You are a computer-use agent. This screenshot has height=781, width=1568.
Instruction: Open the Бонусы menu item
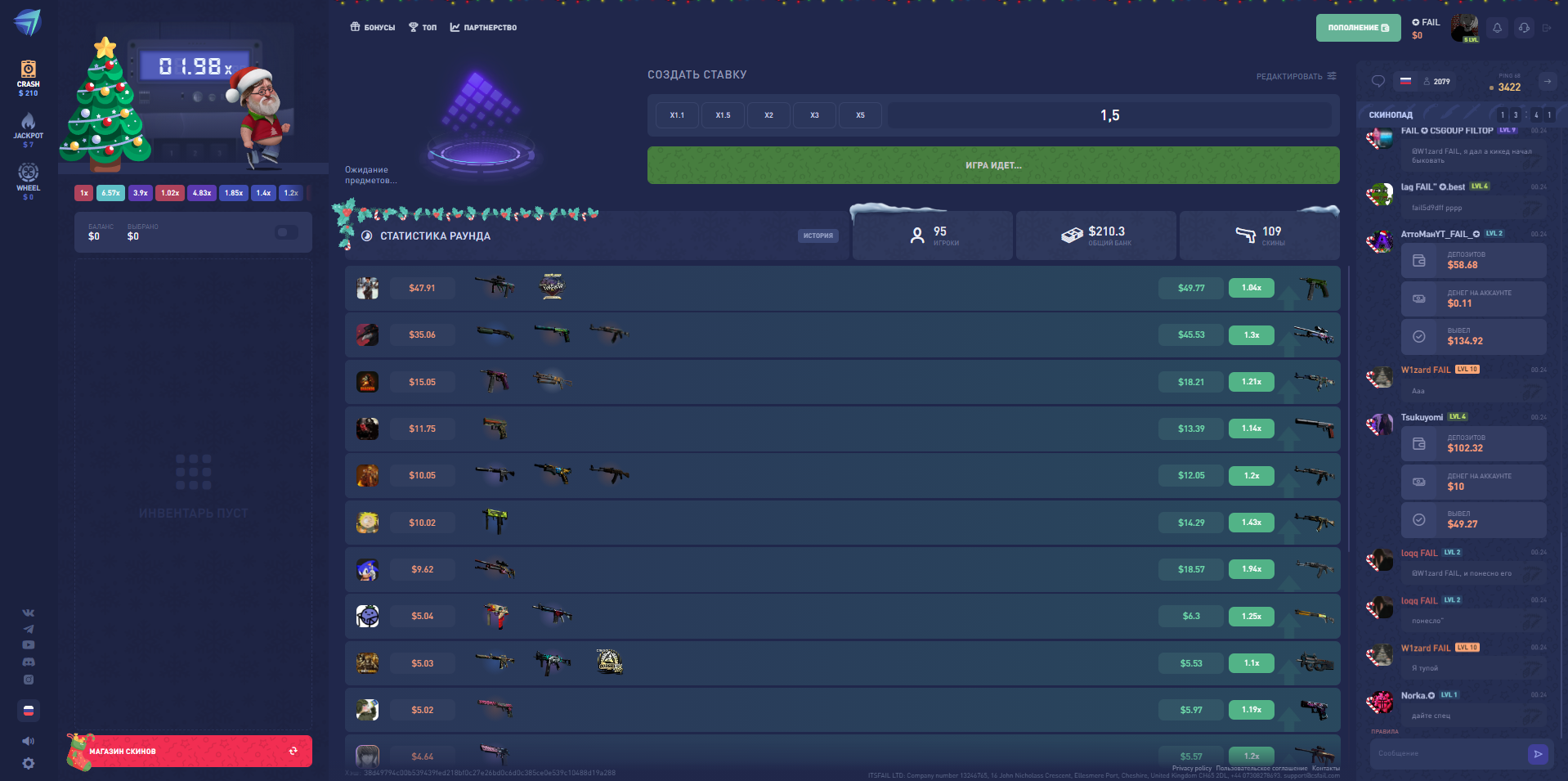(x=373, y=28)
